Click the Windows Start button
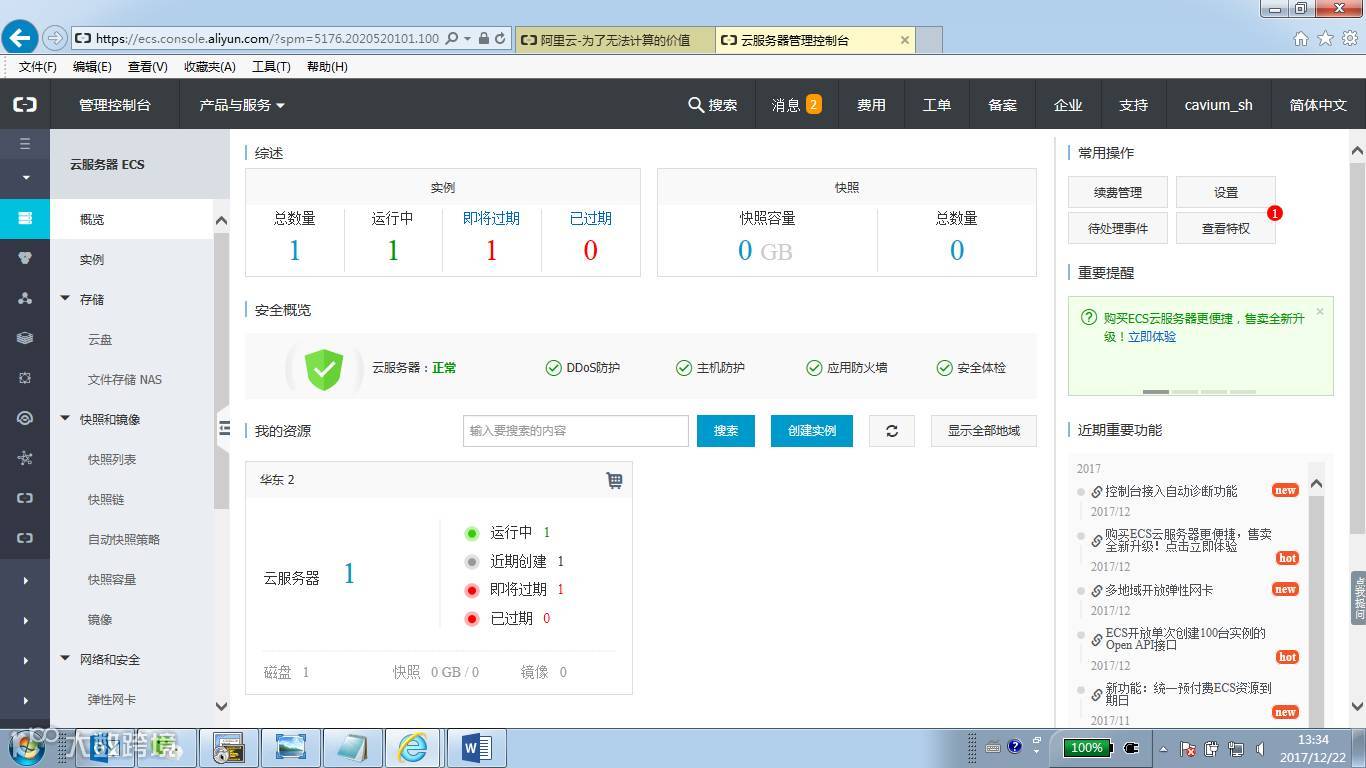Viewport: 1366px width, 768px height. pyautogui.click(x=27, y=747)
